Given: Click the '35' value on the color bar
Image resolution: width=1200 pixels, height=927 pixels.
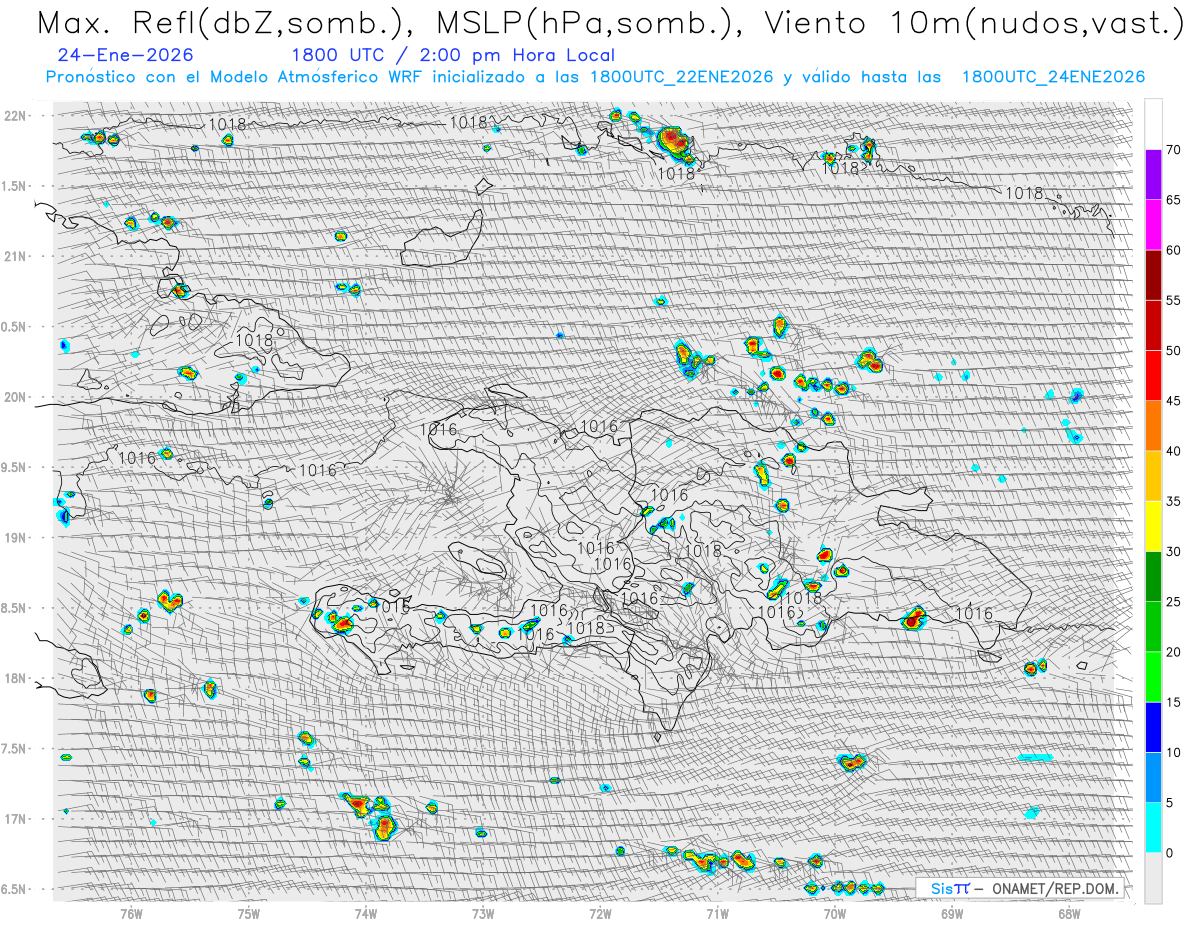Looking at the screenshot, I should (1173, 501).
